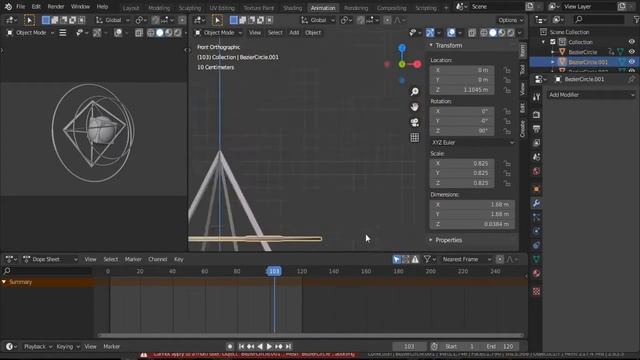Open the Add Modifier dropdown
Screen dimensions: 640x360
(591, 95)
